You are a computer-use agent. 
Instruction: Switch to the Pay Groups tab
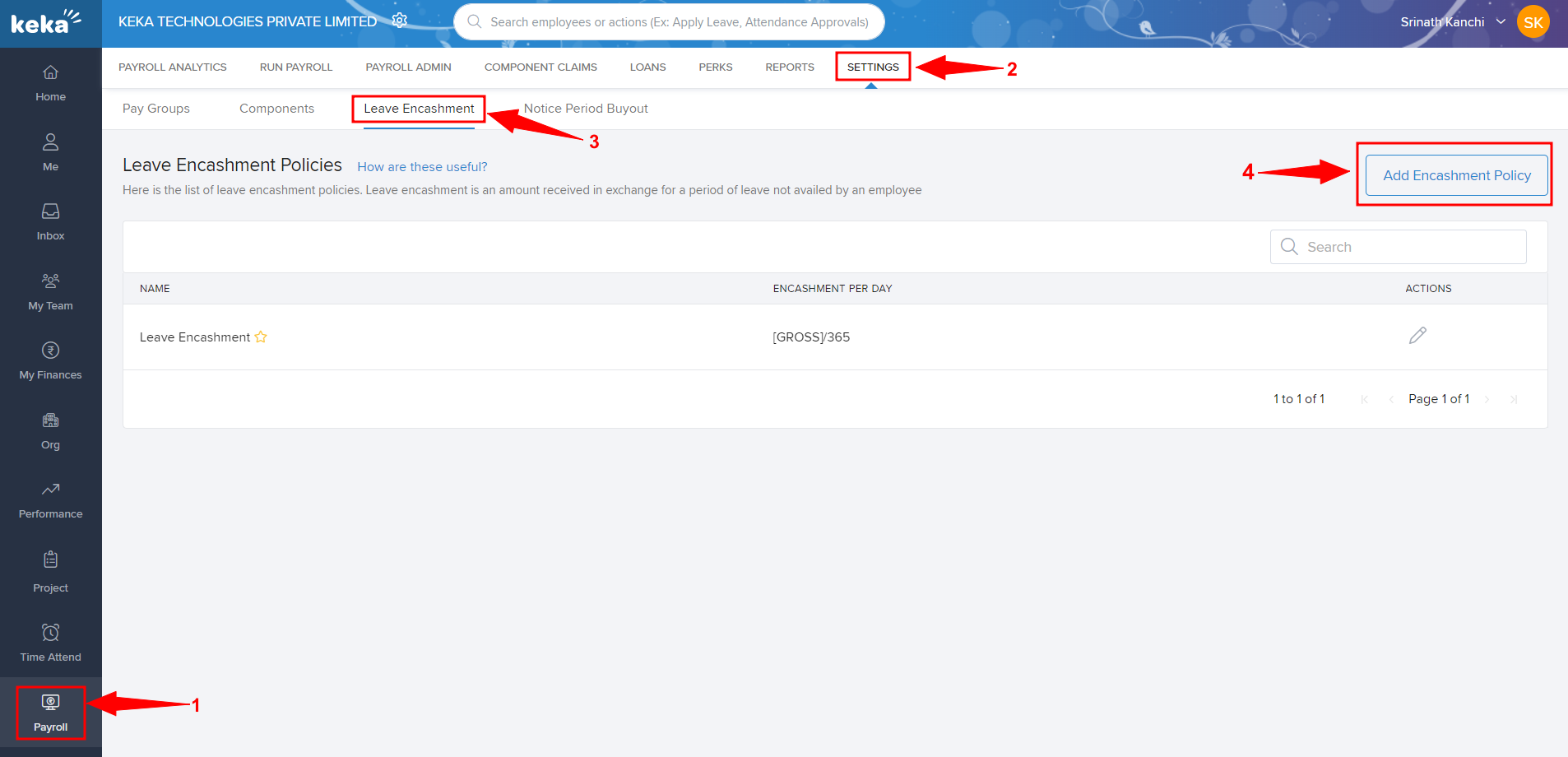(155, 108)
